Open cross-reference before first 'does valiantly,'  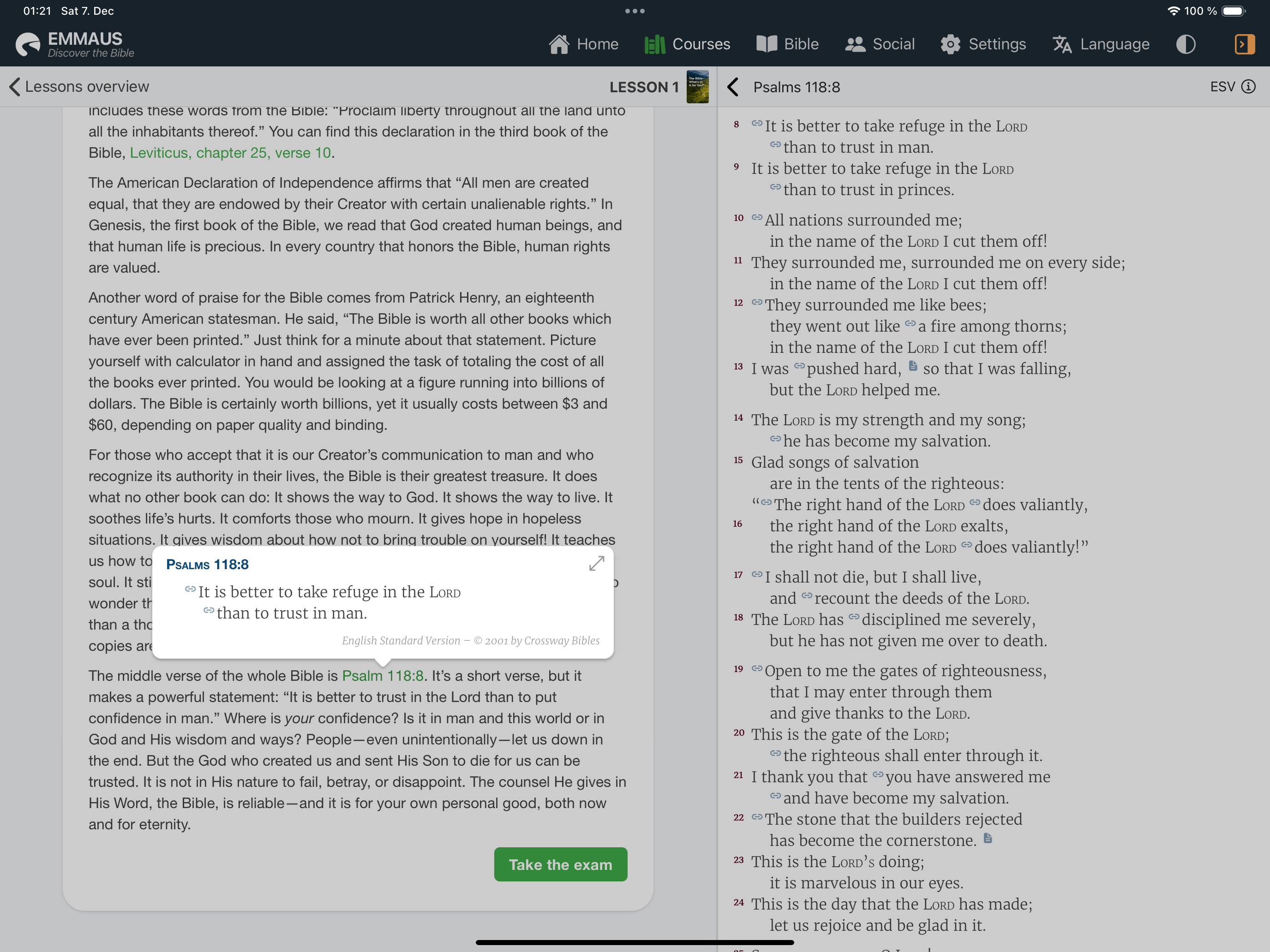975,502
